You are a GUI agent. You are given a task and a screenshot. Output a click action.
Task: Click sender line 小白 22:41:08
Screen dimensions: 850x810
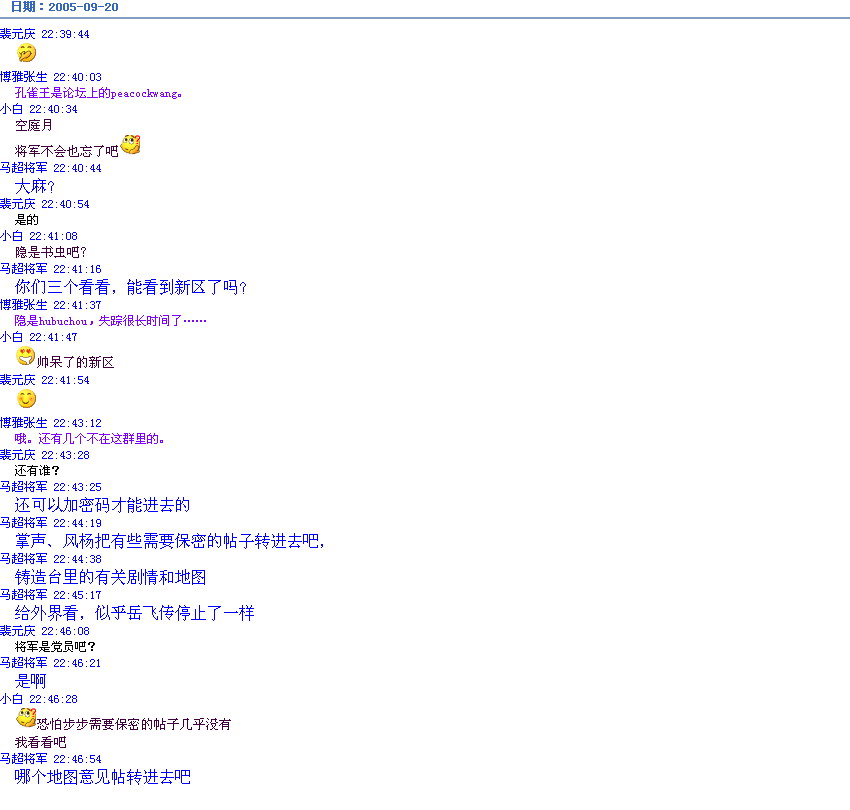[x=39, y=236]
